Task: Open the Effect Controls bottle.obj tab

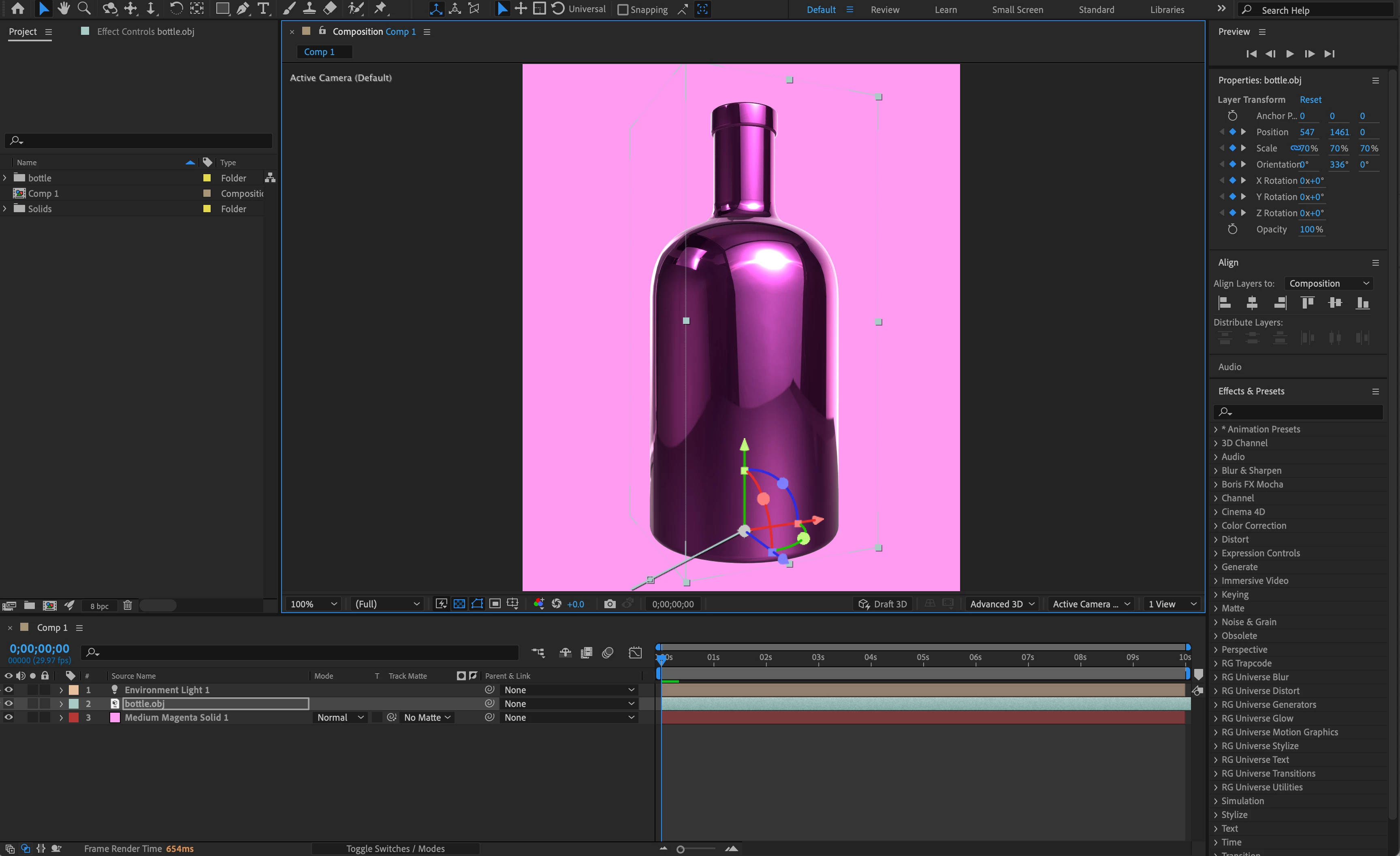Action: coord(145,31)
